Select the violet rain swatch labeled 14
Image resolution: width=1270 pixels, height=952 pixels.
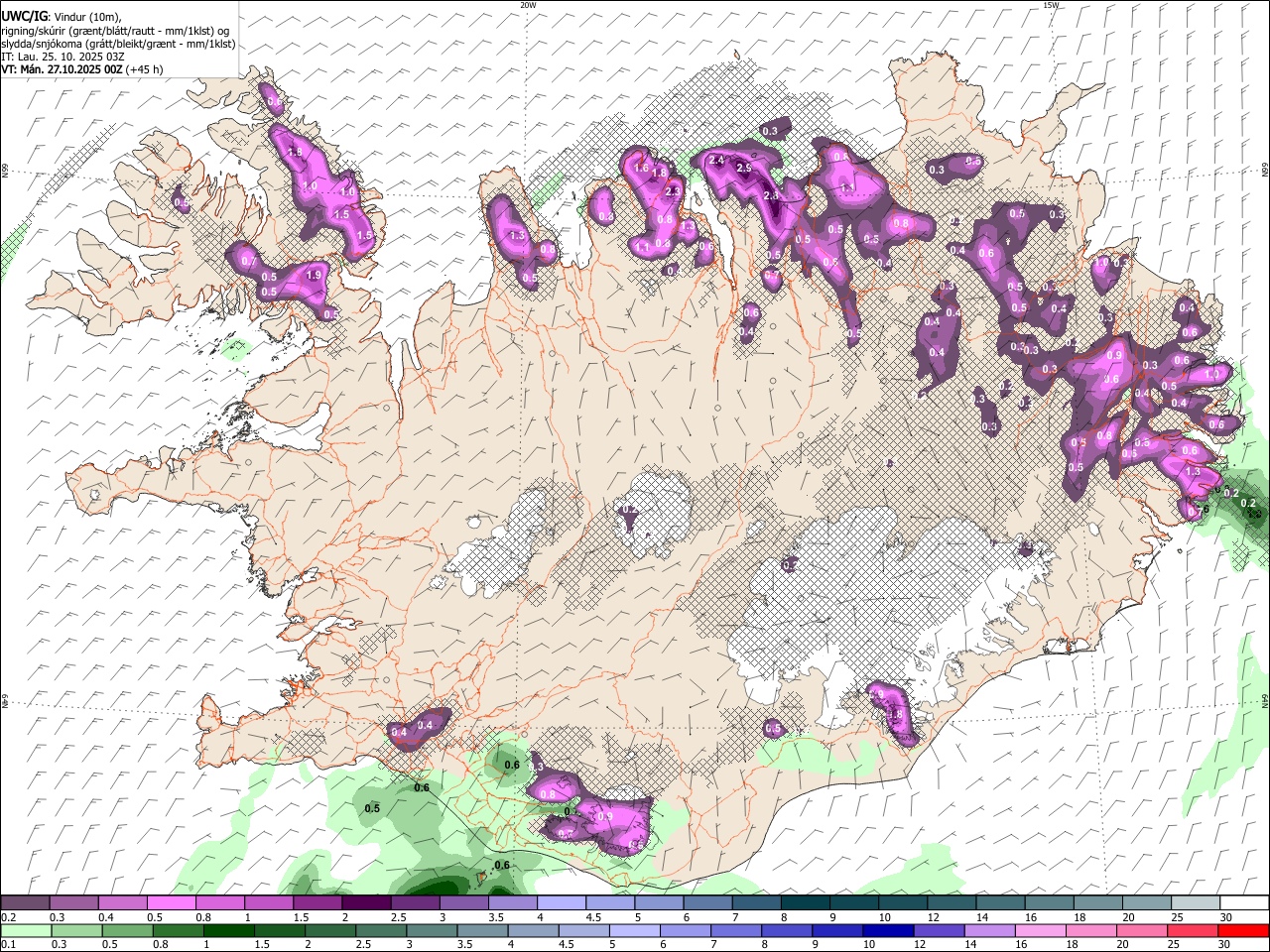pos(988,931)
